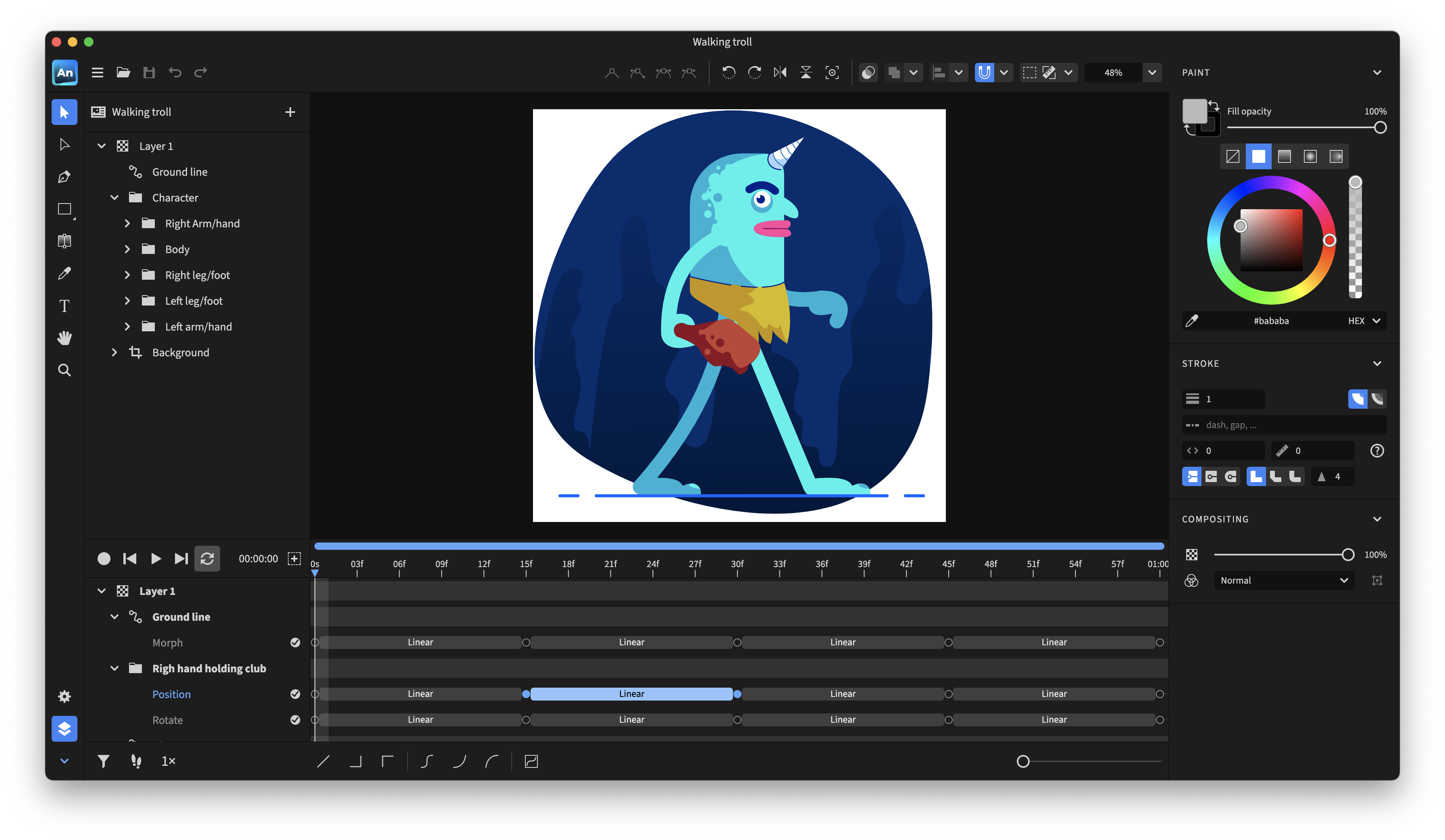Activate the Hand tool
1445x840 pixels.
coord(64,338)
